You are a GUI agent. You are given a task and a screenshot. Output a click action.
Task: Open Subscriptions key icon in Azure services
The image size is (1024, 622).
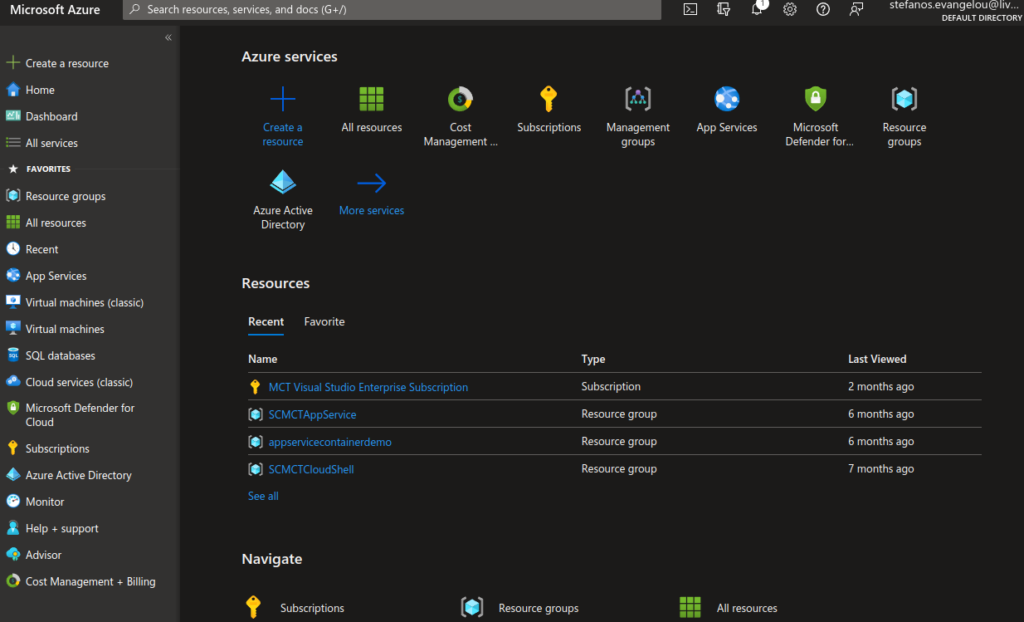[x=549, y=99]
